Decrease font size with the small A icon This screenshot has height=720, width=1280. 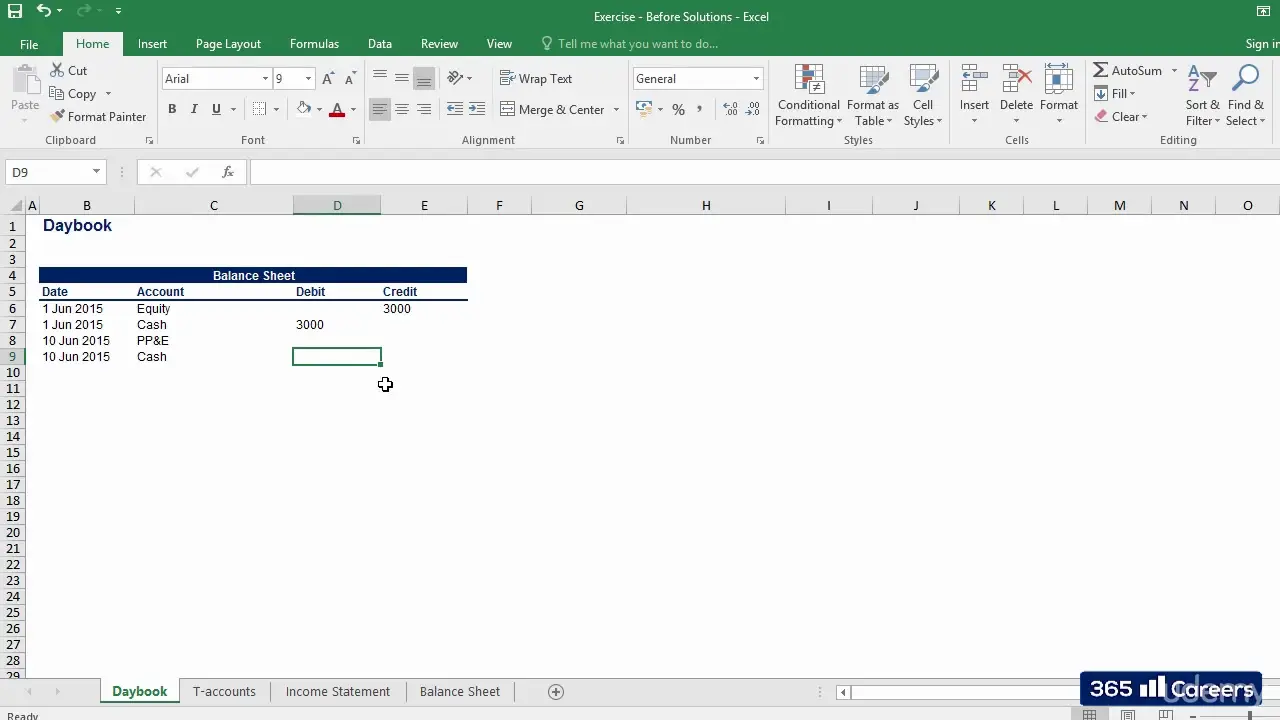(x=350, y=79)
